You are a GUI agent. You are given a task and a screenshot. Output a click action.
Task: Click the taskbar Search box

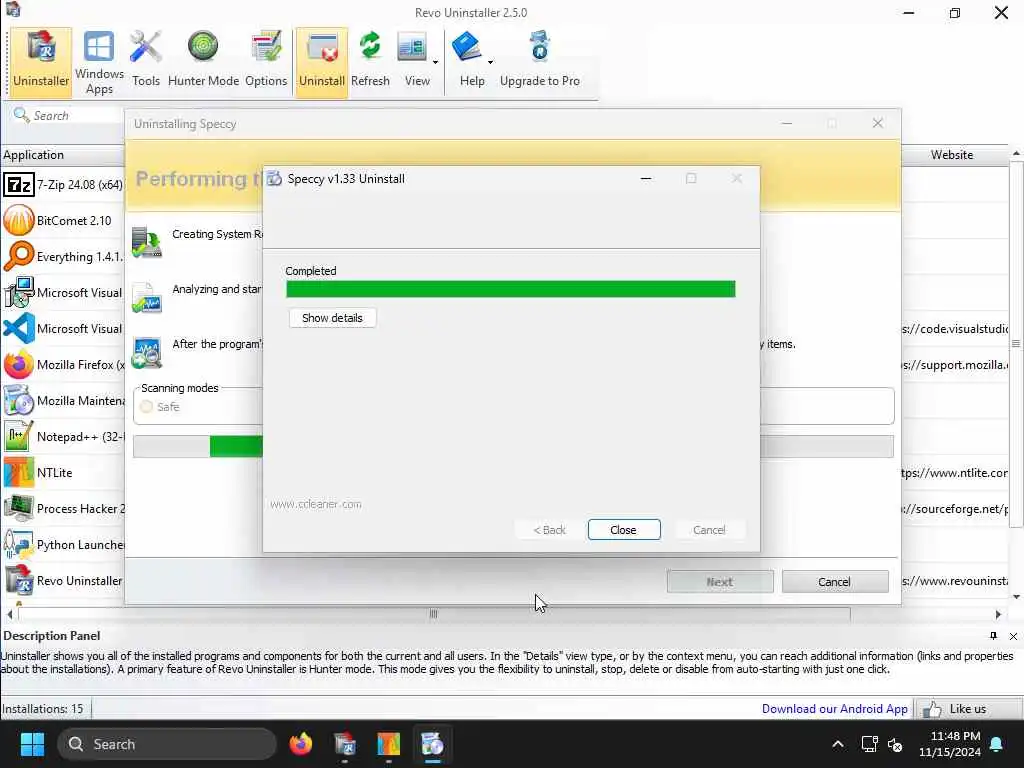coord(167,744)
